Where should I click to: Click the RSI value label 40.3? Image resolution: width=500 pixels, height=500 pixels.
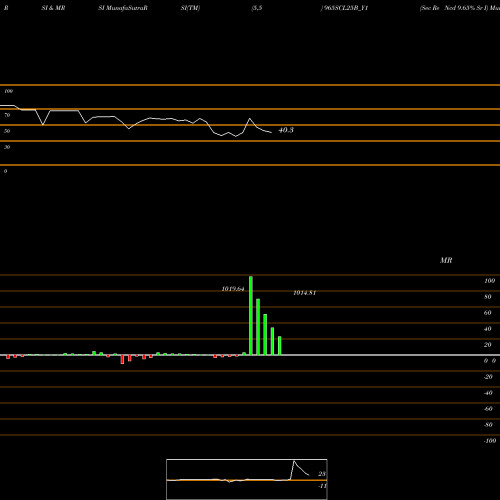point(286,130)
